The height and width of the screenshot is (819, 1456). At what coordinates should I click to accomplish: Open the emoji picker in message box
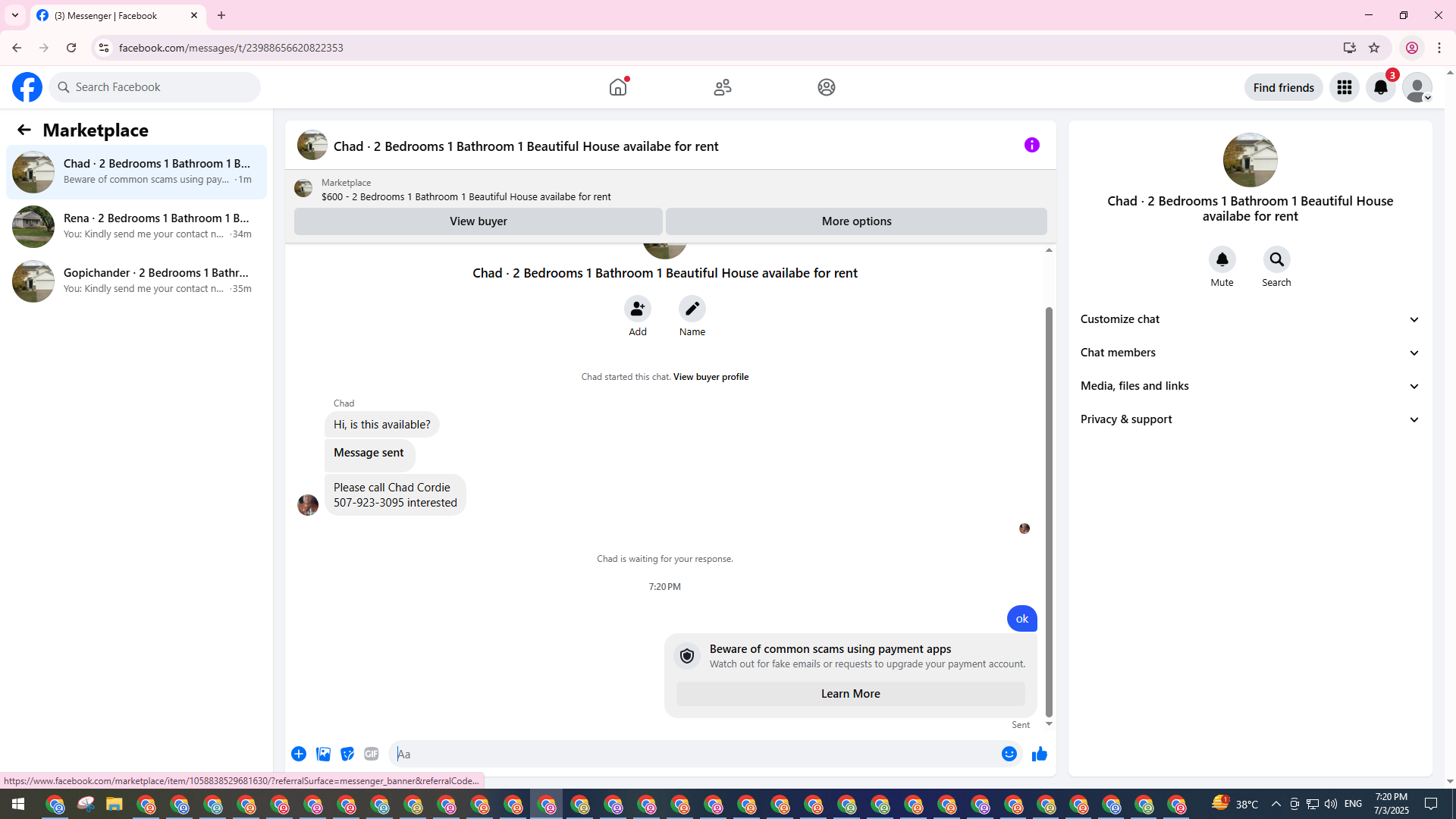(x=1009, y=754)
